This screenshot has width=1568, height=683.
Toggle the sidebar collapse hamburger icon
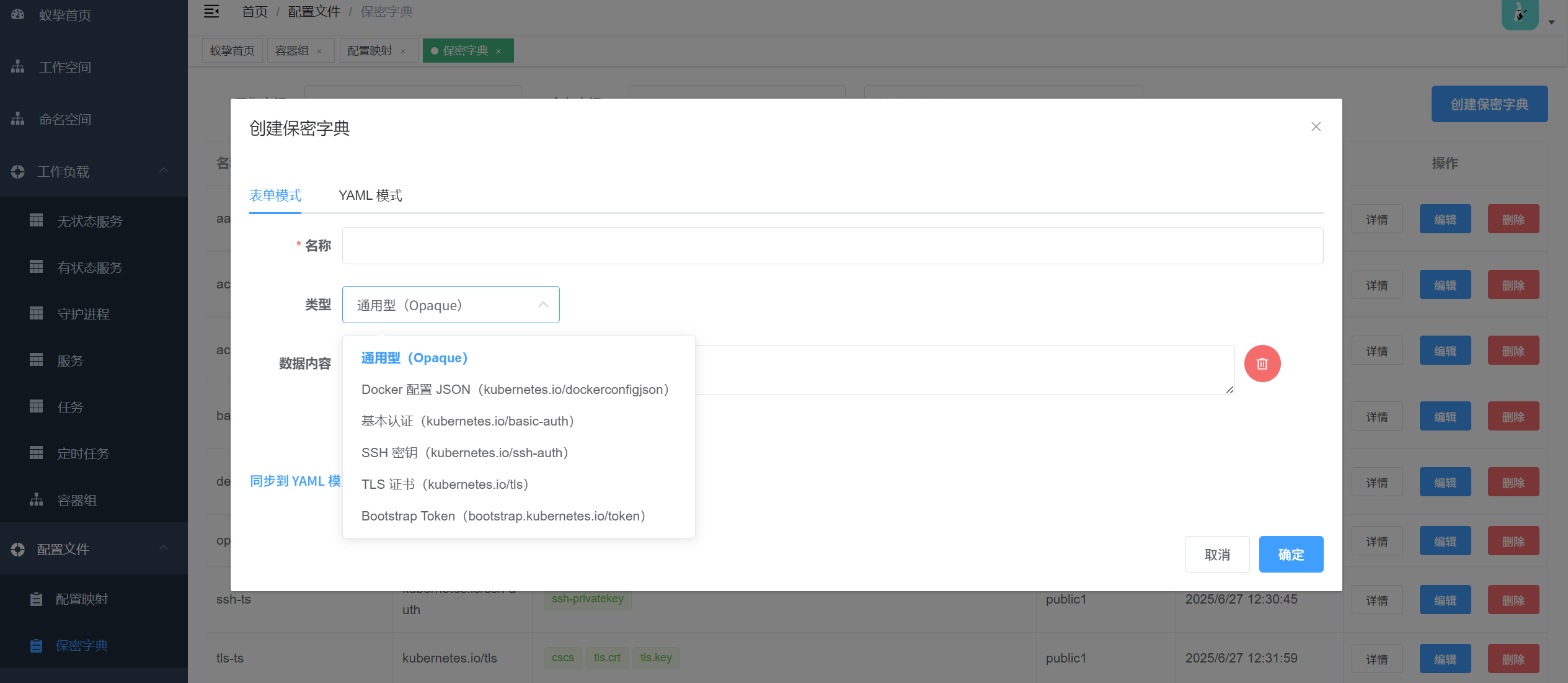tap(211, 11)
